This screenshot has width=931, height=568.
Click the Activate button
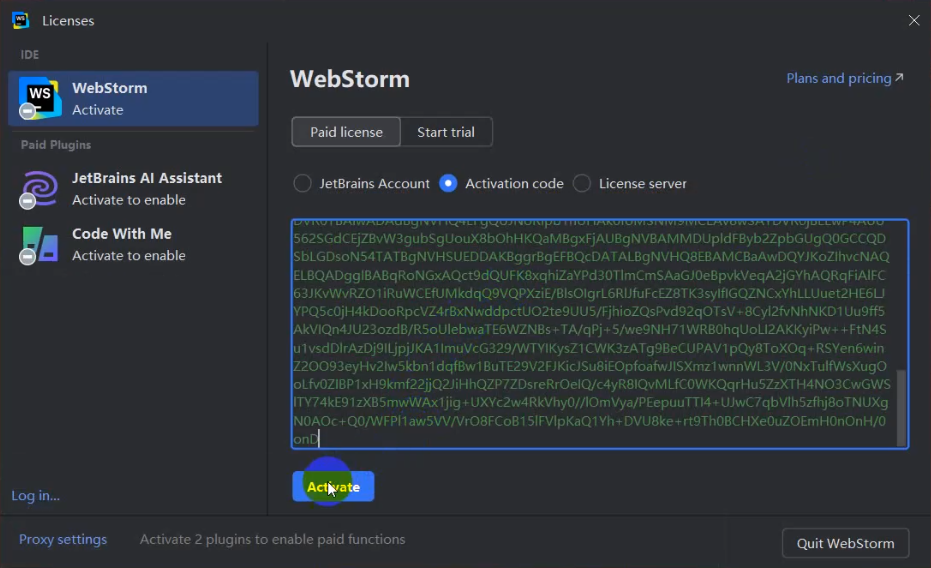point(333,487)
